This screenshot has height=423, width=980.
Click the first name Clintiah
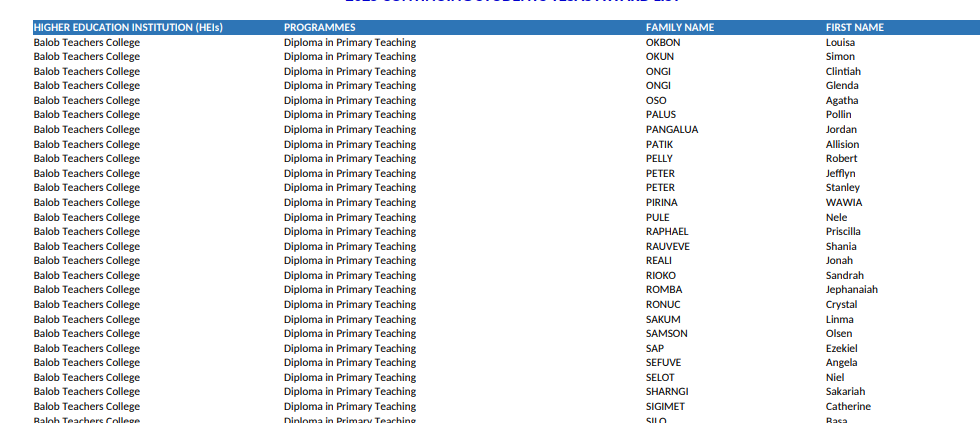click(x=843, y=71)
